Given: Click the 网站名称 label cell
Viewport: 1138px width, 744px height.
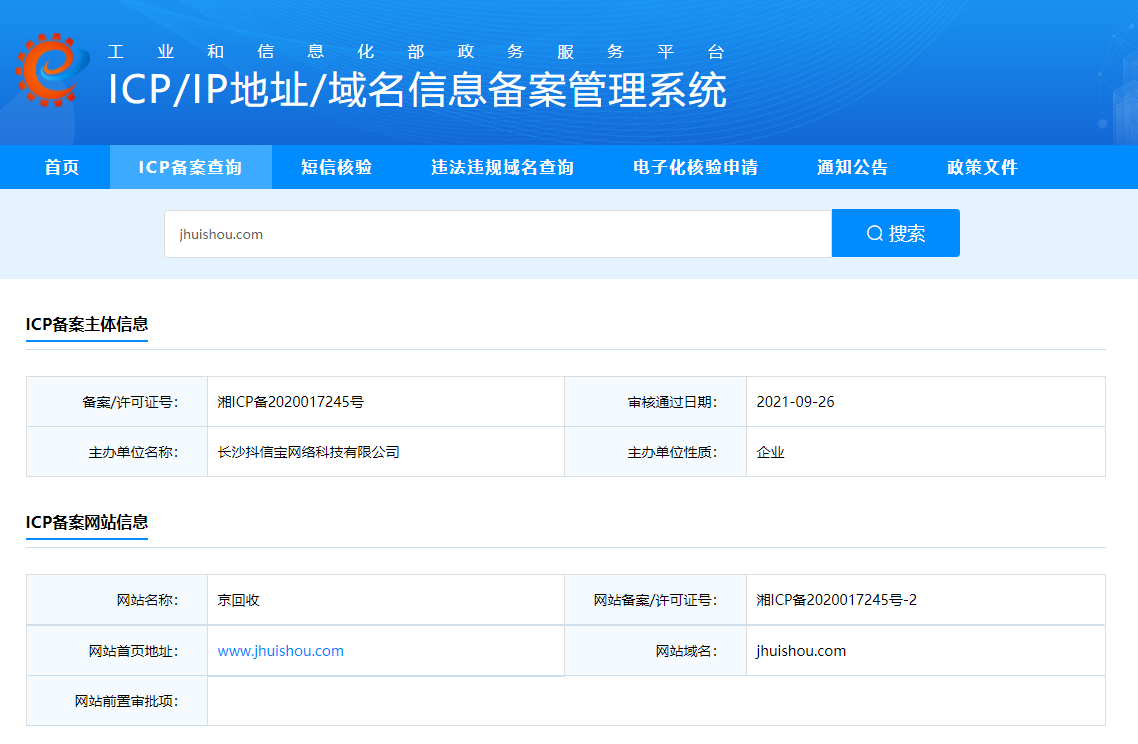Looking at the screenshot, I should [117, 600].
